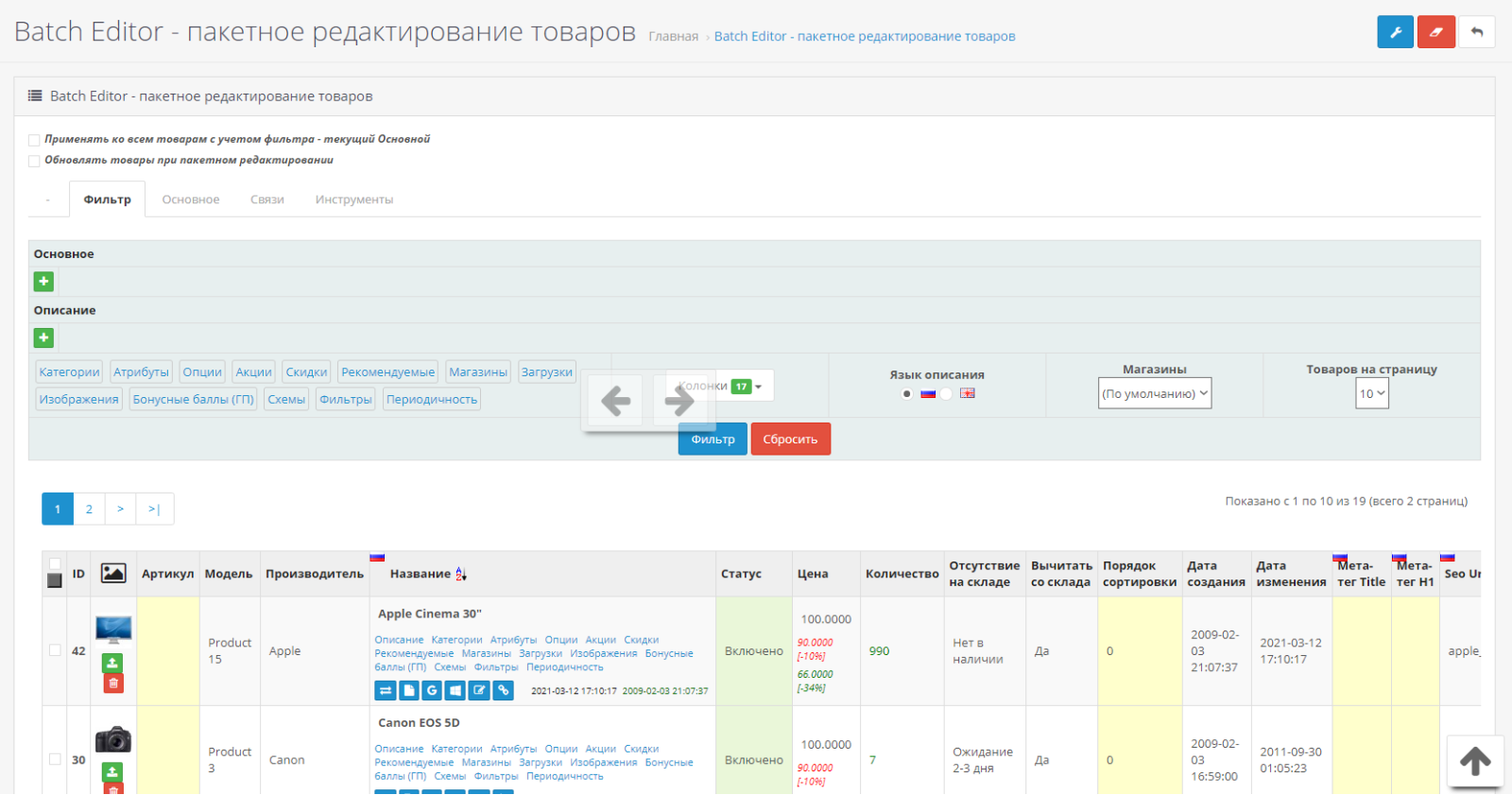Viewport: 1512px width, 795px height.
Task: Click the dark square under header checkbox
Action: tap(55, 580)
